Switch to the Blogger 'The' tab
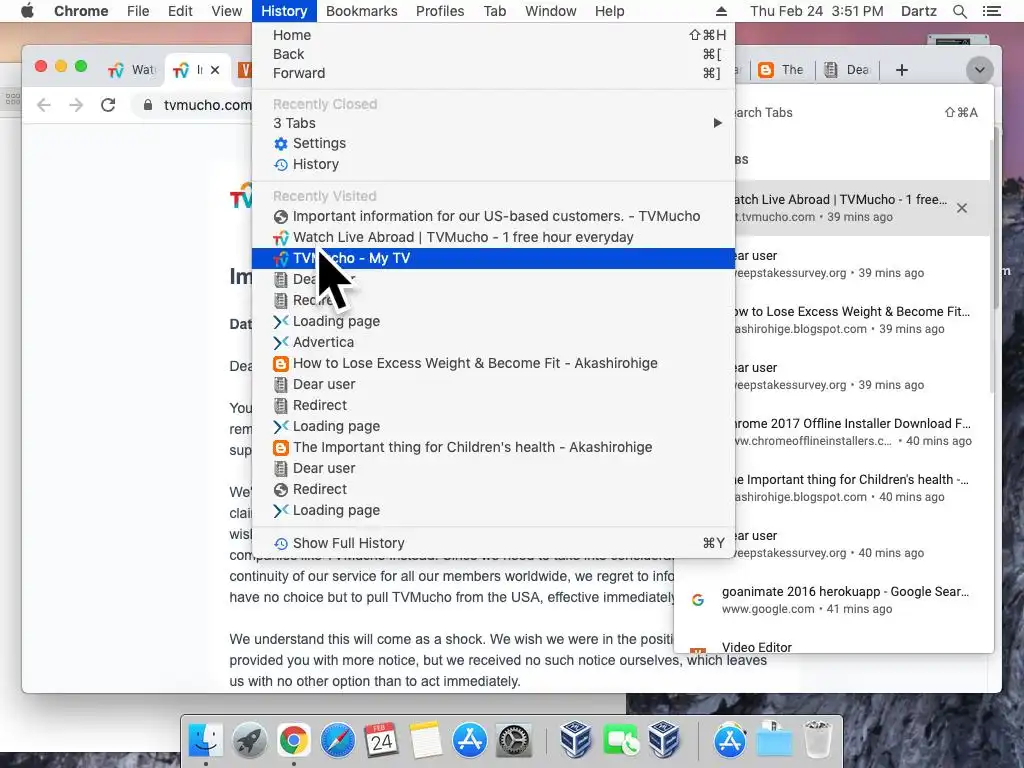Viewport: 1024px width, 768px height. tap(781, 70)
